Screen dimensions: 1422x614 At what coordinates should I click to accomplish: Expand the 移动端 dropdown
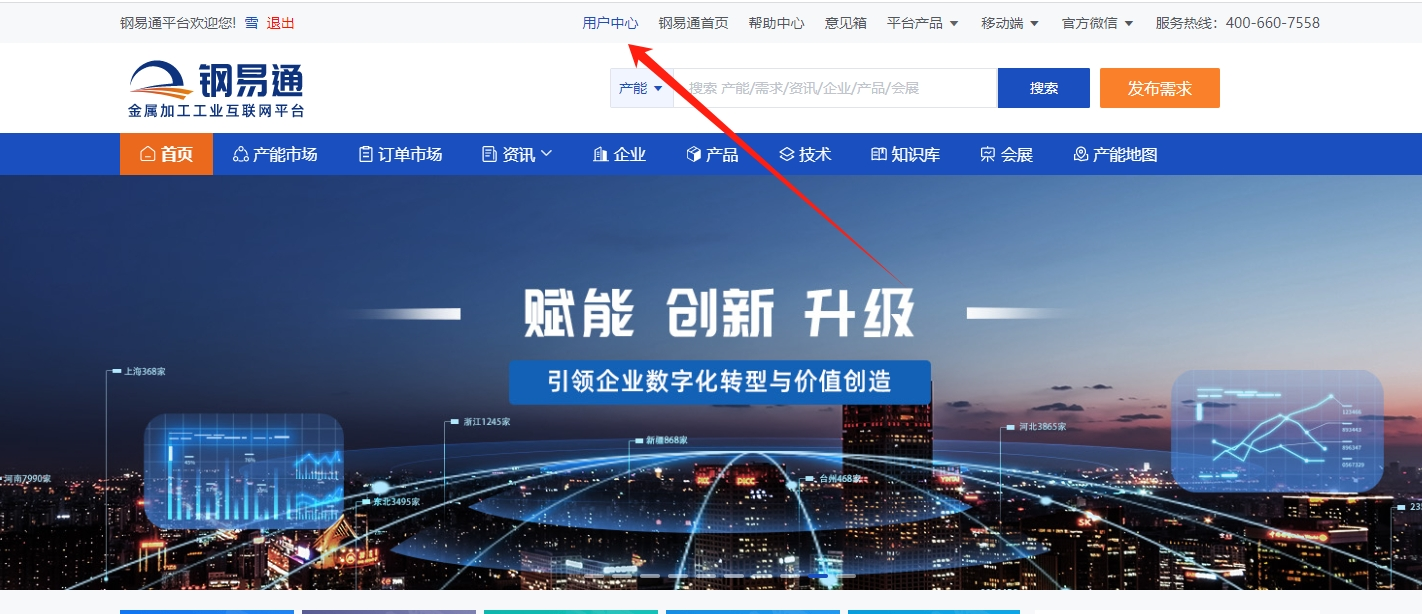1010,23
